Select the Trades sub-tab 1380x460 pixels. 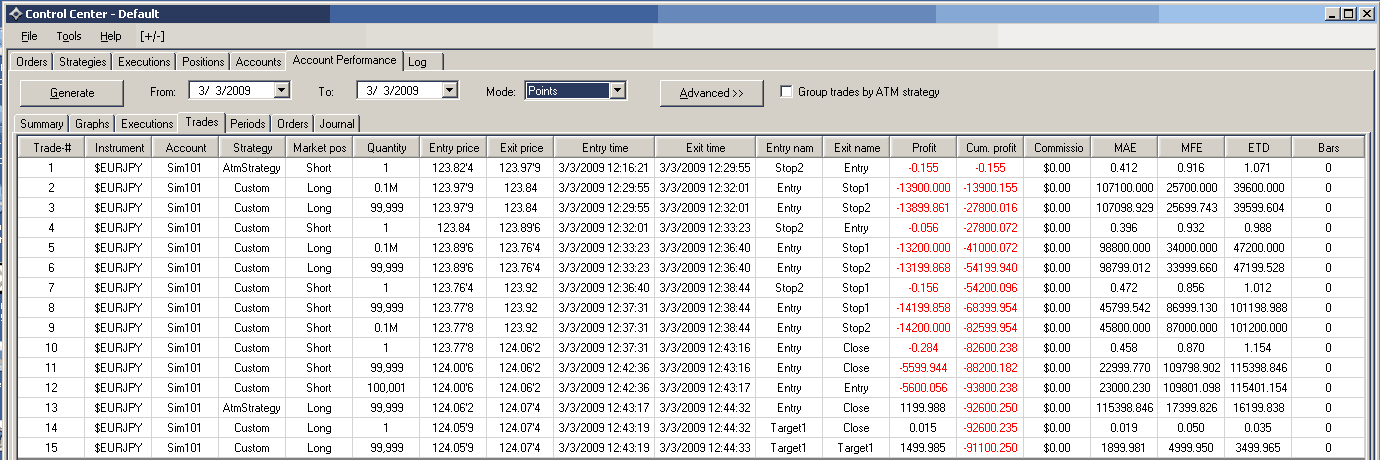[x=201, y=123]
